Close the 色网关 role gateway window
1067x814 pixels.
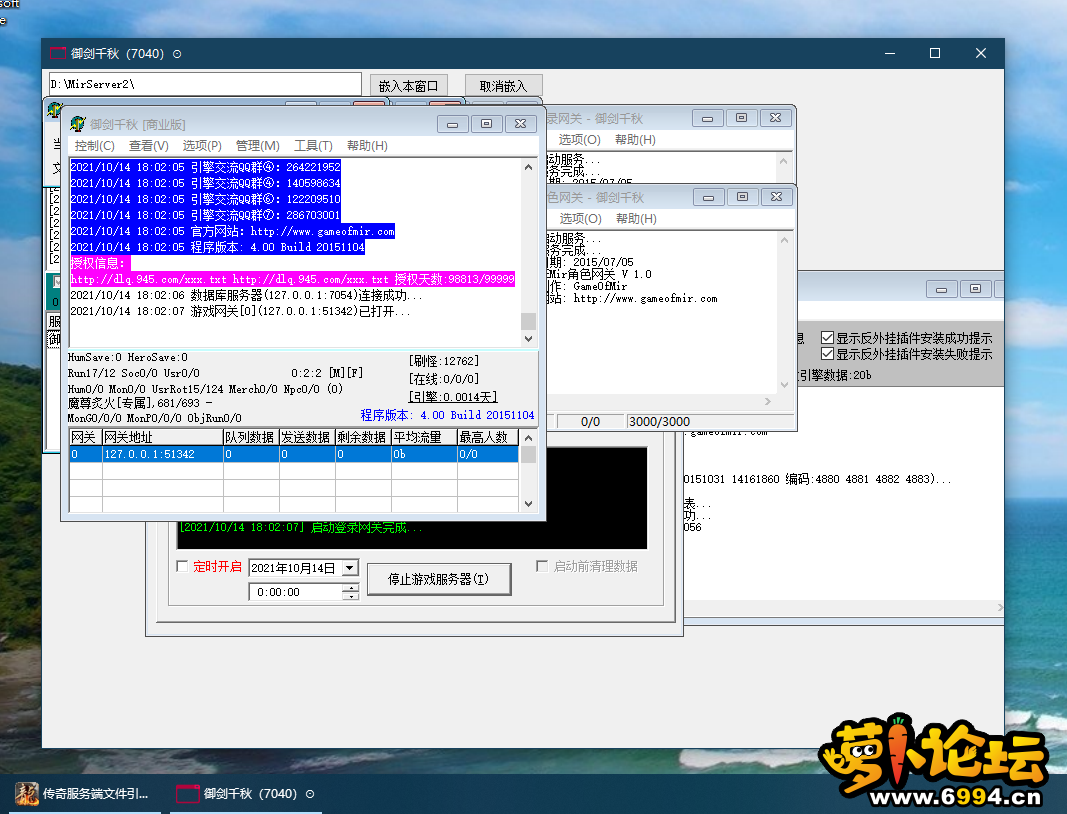pyautogui.click(x=776, y=197)
